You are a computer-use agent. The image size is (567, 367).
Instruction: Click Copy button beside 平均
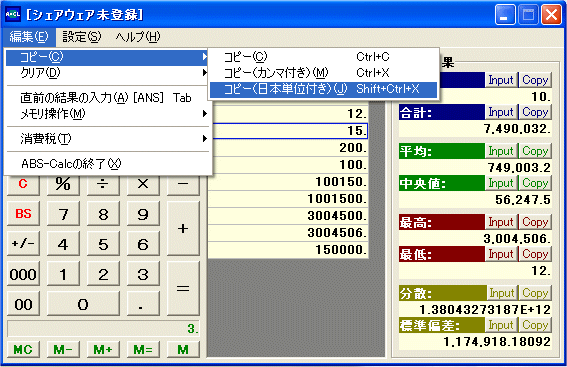coord(535,151)
